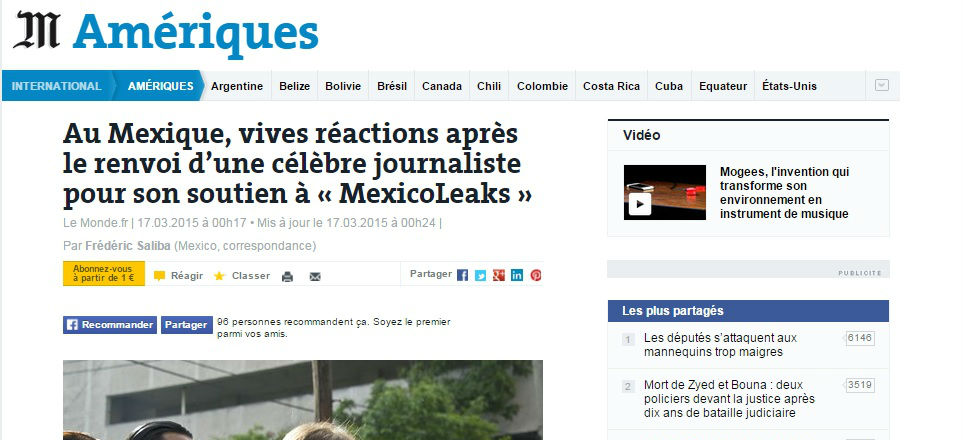This screenshot has height=440, width=965.
Task: Open the INTERNATIONAL section tab
Action: (x=57, y=86)
